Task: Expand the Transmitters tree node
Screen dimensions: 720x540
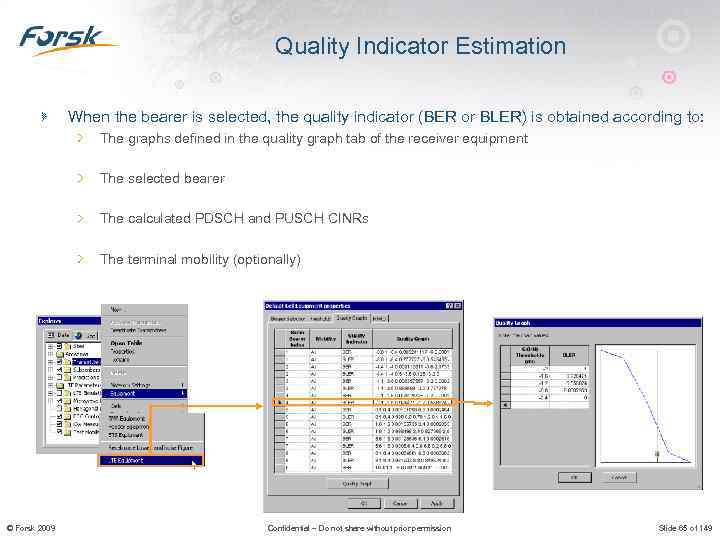Action: (51, 362)
